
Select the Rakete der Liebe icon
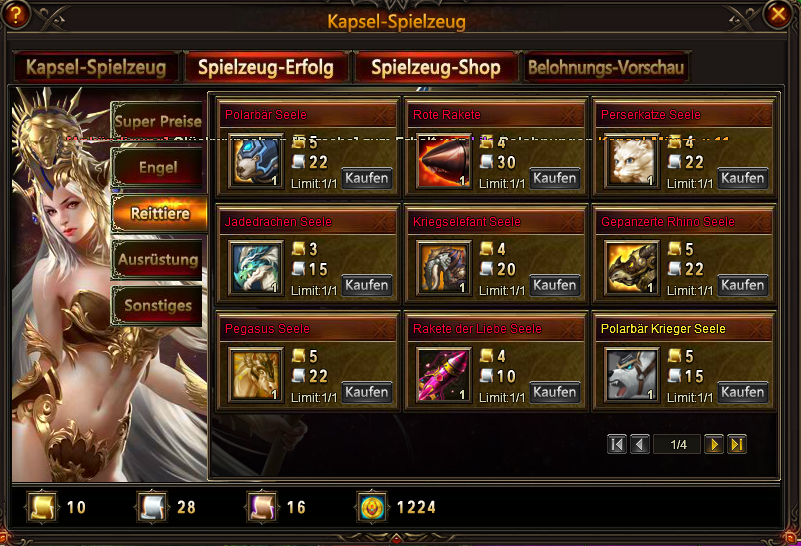point(444,375)
